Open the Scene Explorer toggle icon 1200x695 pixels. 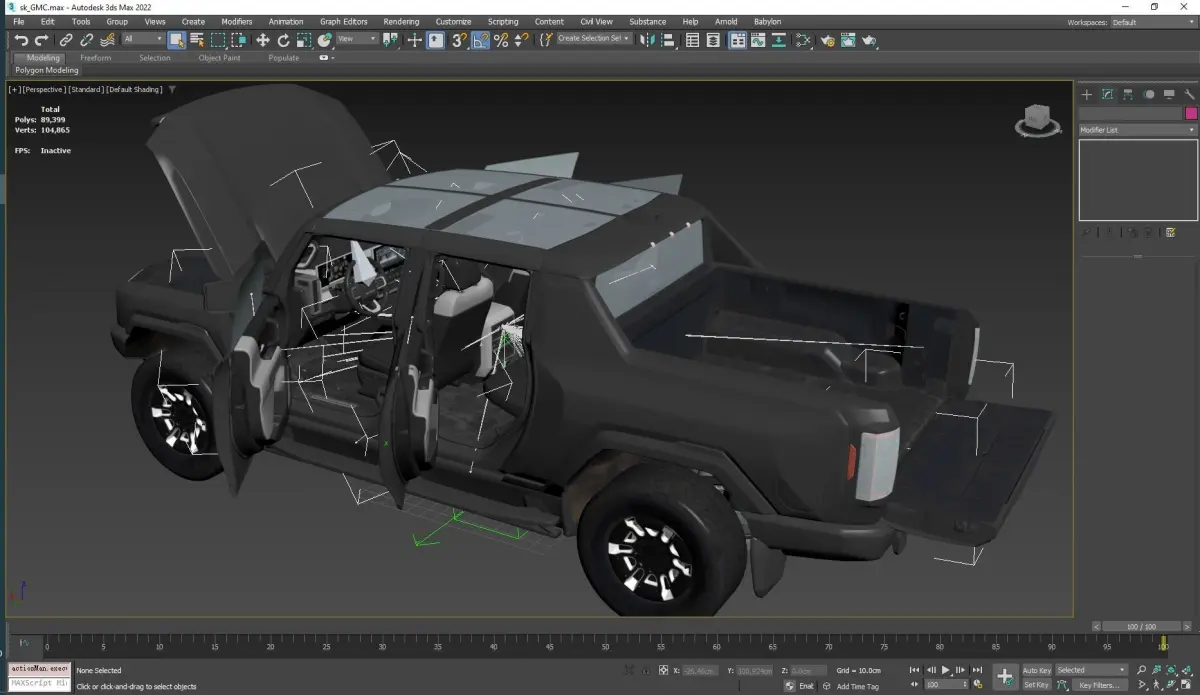[692, 40]
